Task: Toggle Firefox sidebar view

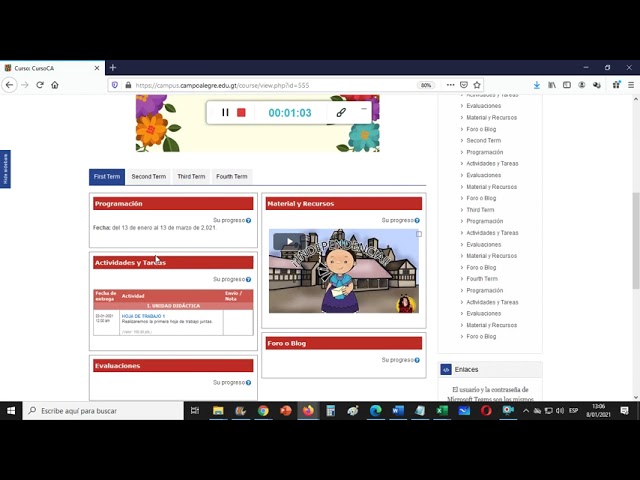Action: coord(567,85)
